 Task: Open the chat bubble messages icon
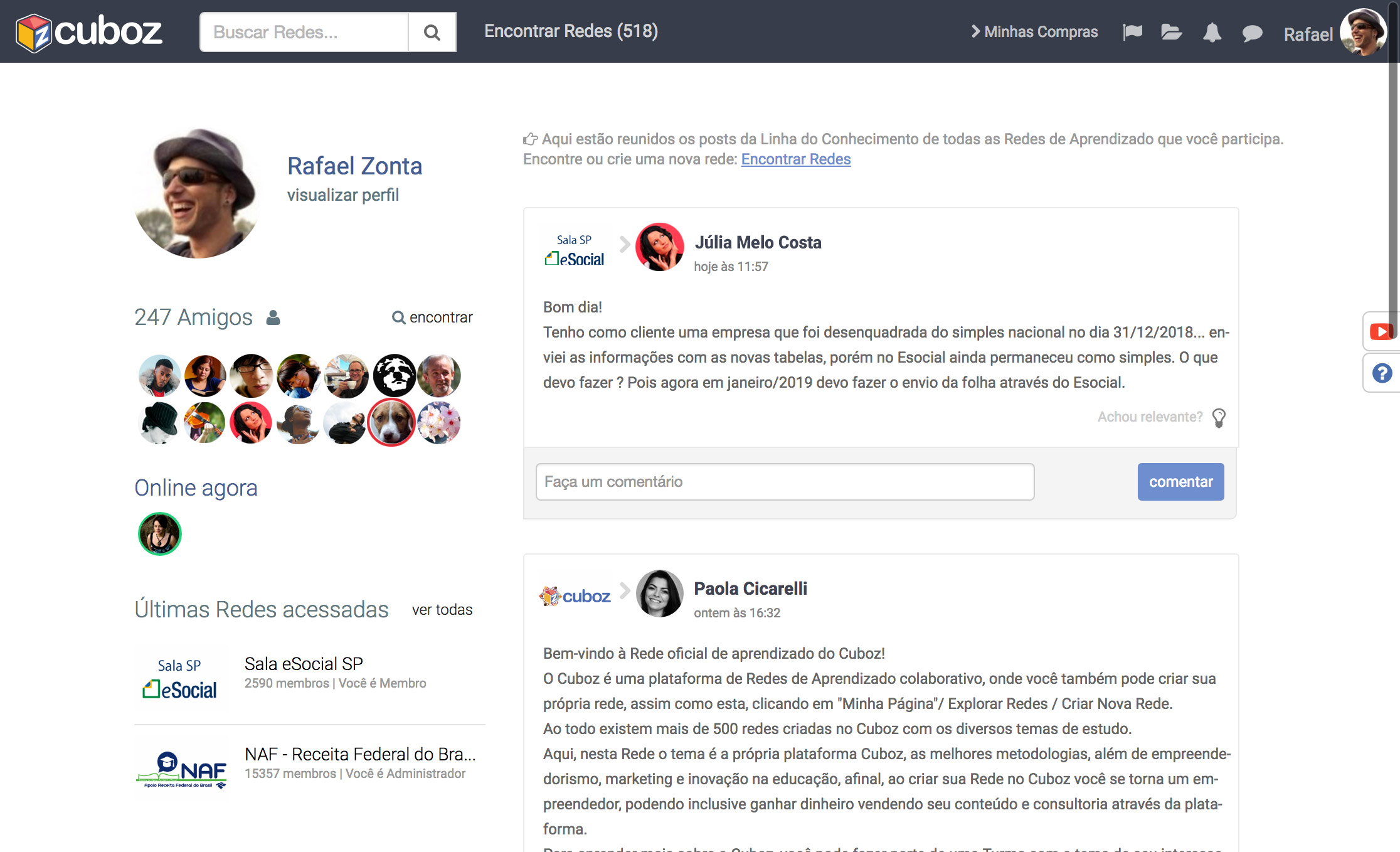(1252, 33)
